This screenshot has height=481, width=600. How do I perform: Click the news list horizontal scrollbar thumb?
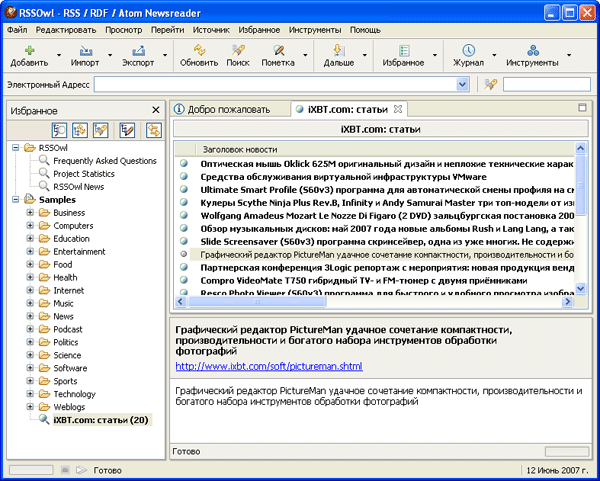click(x=257, y=302)
